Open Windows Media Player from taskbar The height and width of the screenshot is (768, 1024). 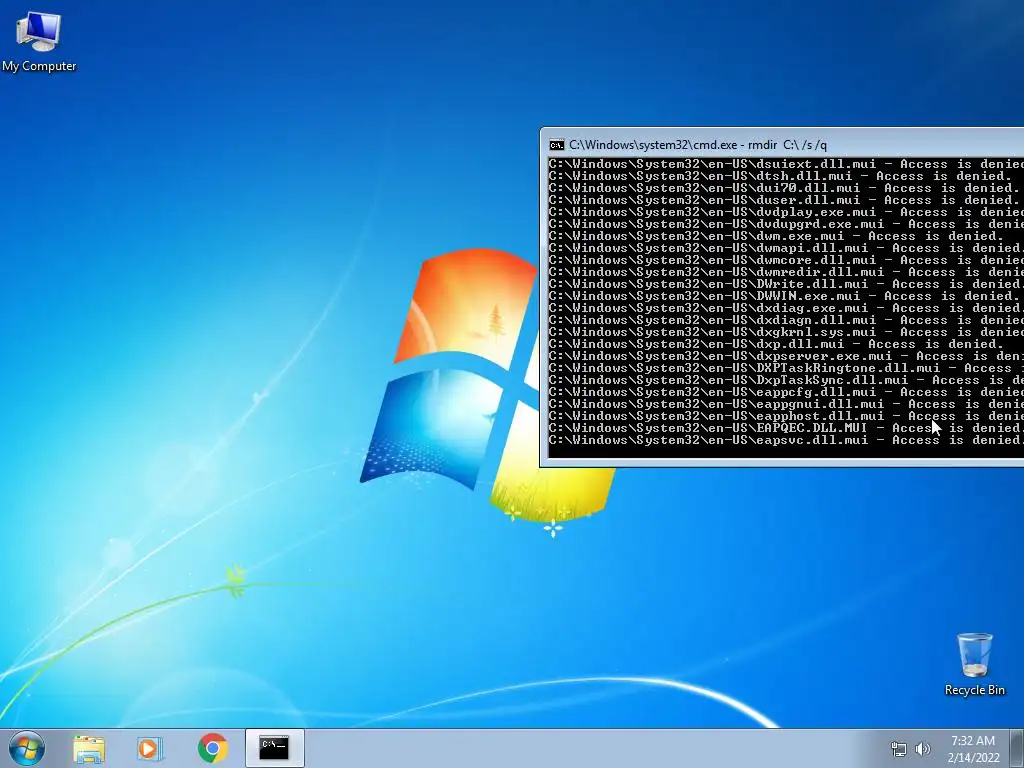(x=150, y=748)
